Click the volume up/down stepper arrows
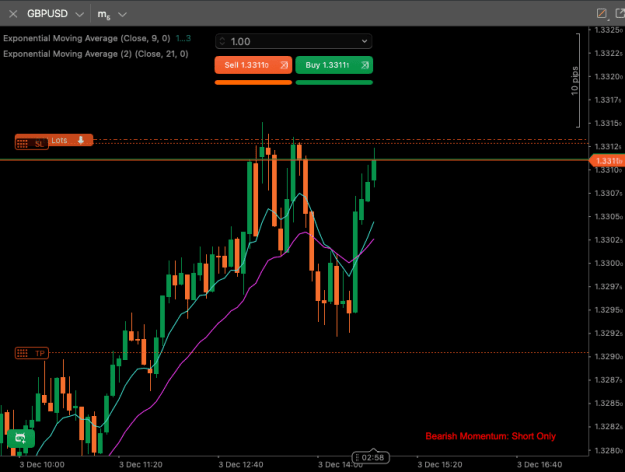The height and width of the screenshot is (472, 625). pos(222,41)
